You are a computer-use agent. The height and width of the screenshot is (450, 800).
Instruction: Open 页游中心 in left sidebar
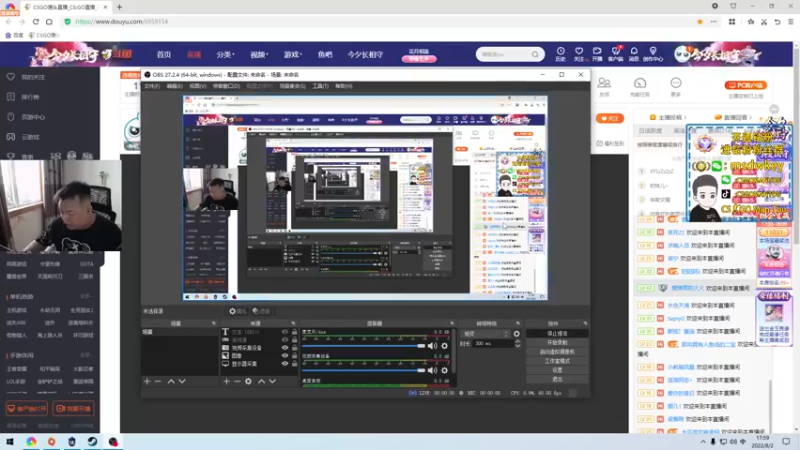pyautogui.click(x=33, y=117)
